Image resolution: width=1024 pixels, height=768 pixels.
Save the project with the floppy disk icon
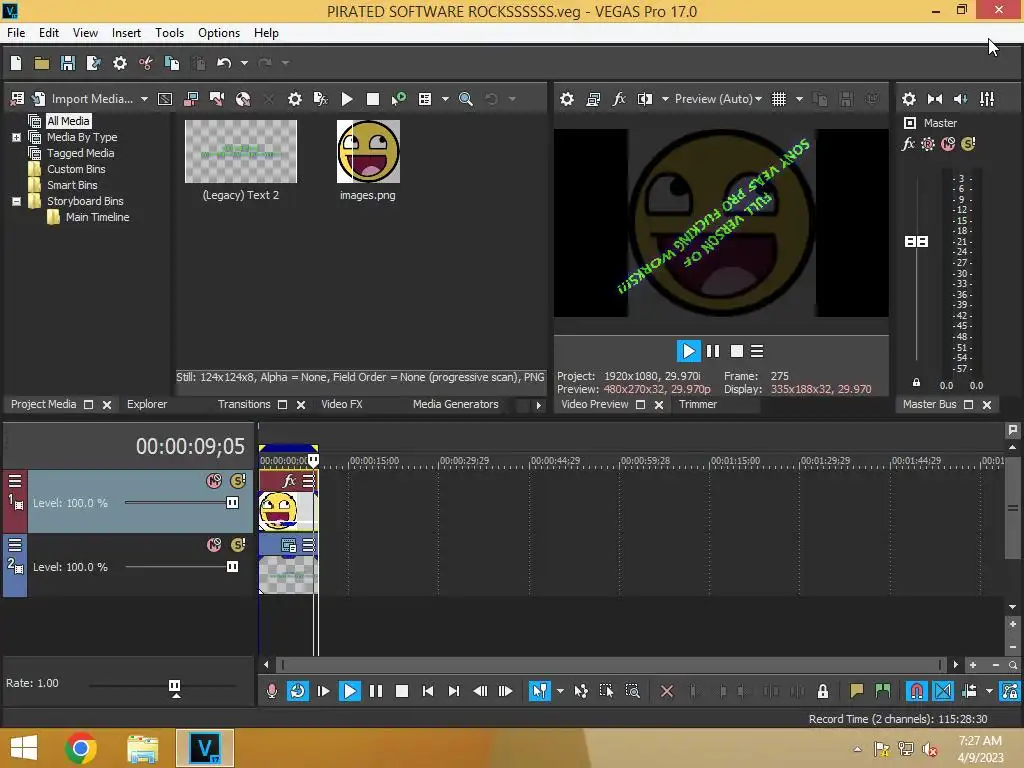click(67, 63)
